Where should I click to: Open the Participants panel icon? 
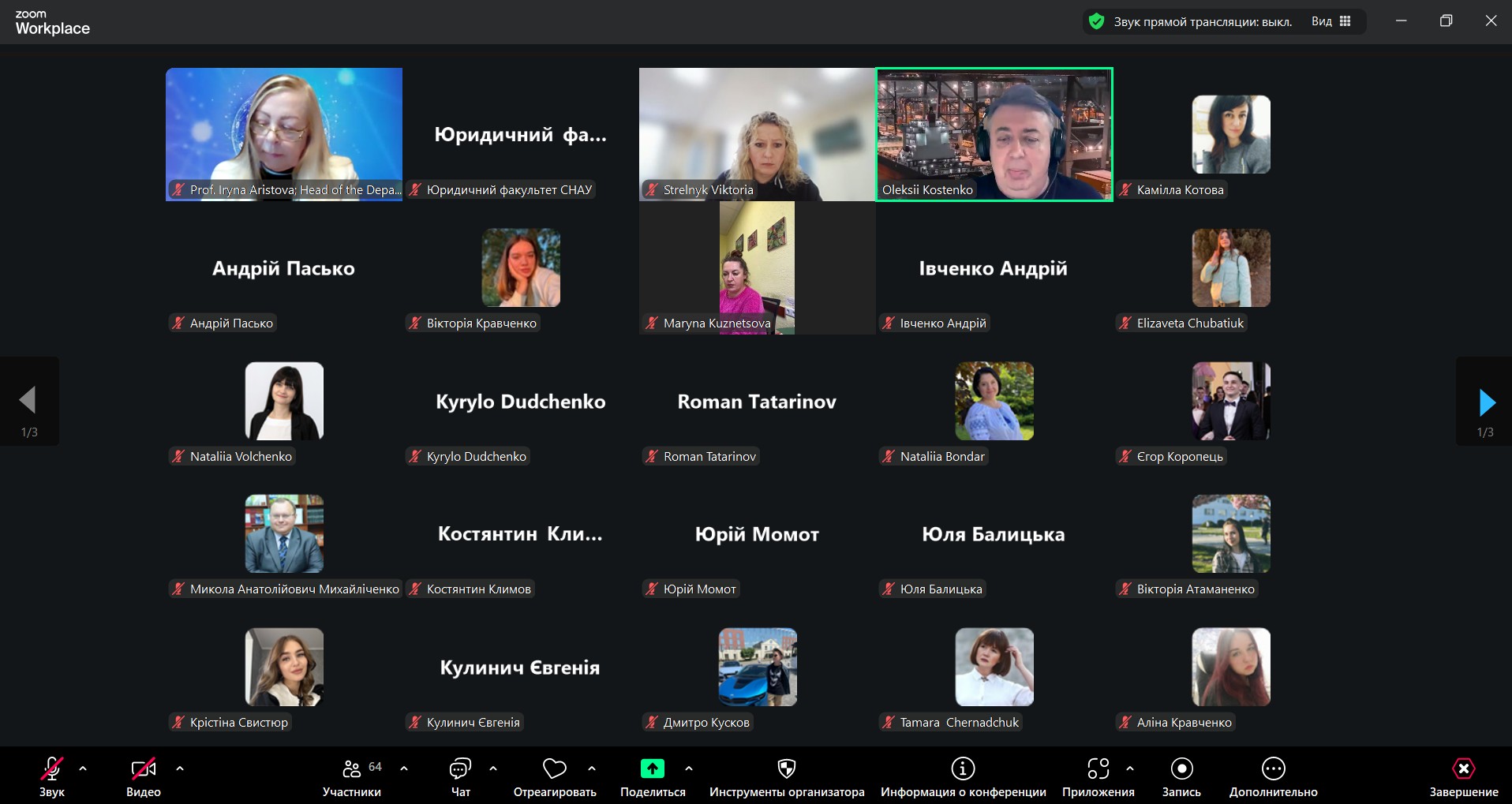(352, 769)
